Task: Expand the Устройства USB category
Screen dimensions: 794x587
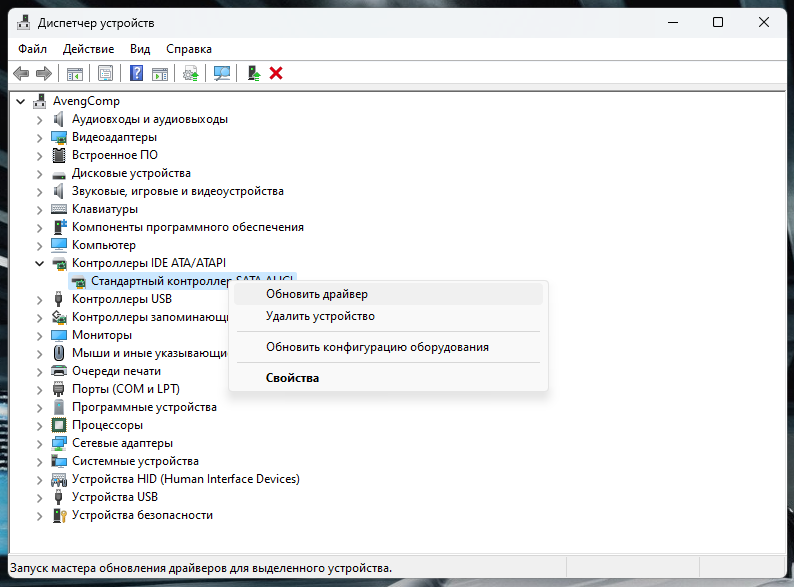Action: 39,498
